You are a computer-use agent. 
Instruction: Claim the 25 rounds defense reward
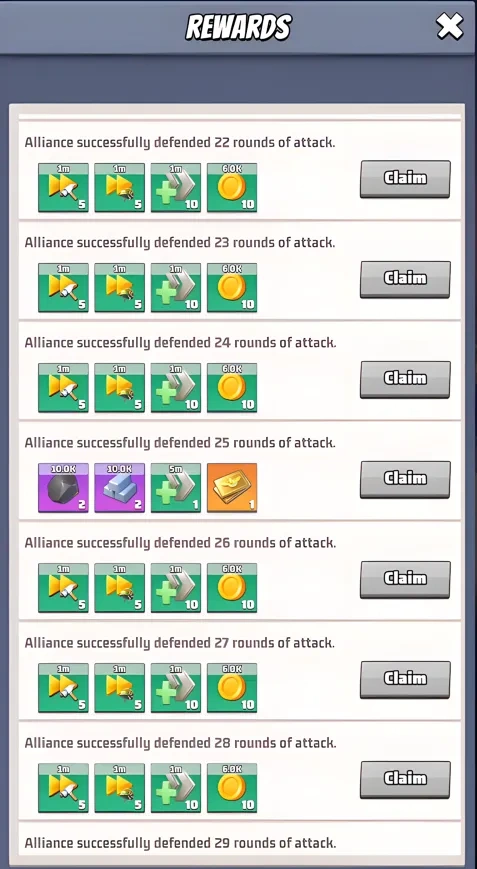coord(405,479)
